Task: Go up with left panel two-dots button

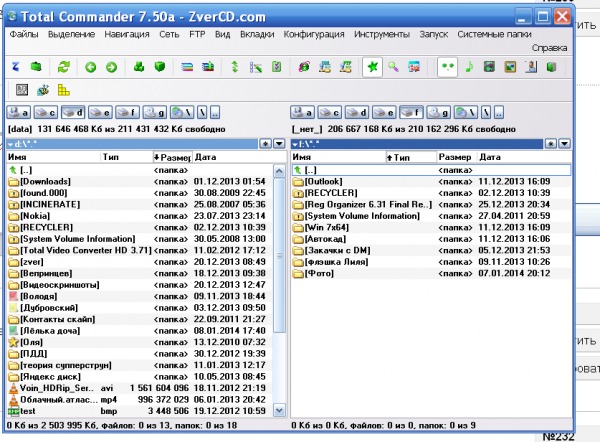Action: [x=215, y=113]
